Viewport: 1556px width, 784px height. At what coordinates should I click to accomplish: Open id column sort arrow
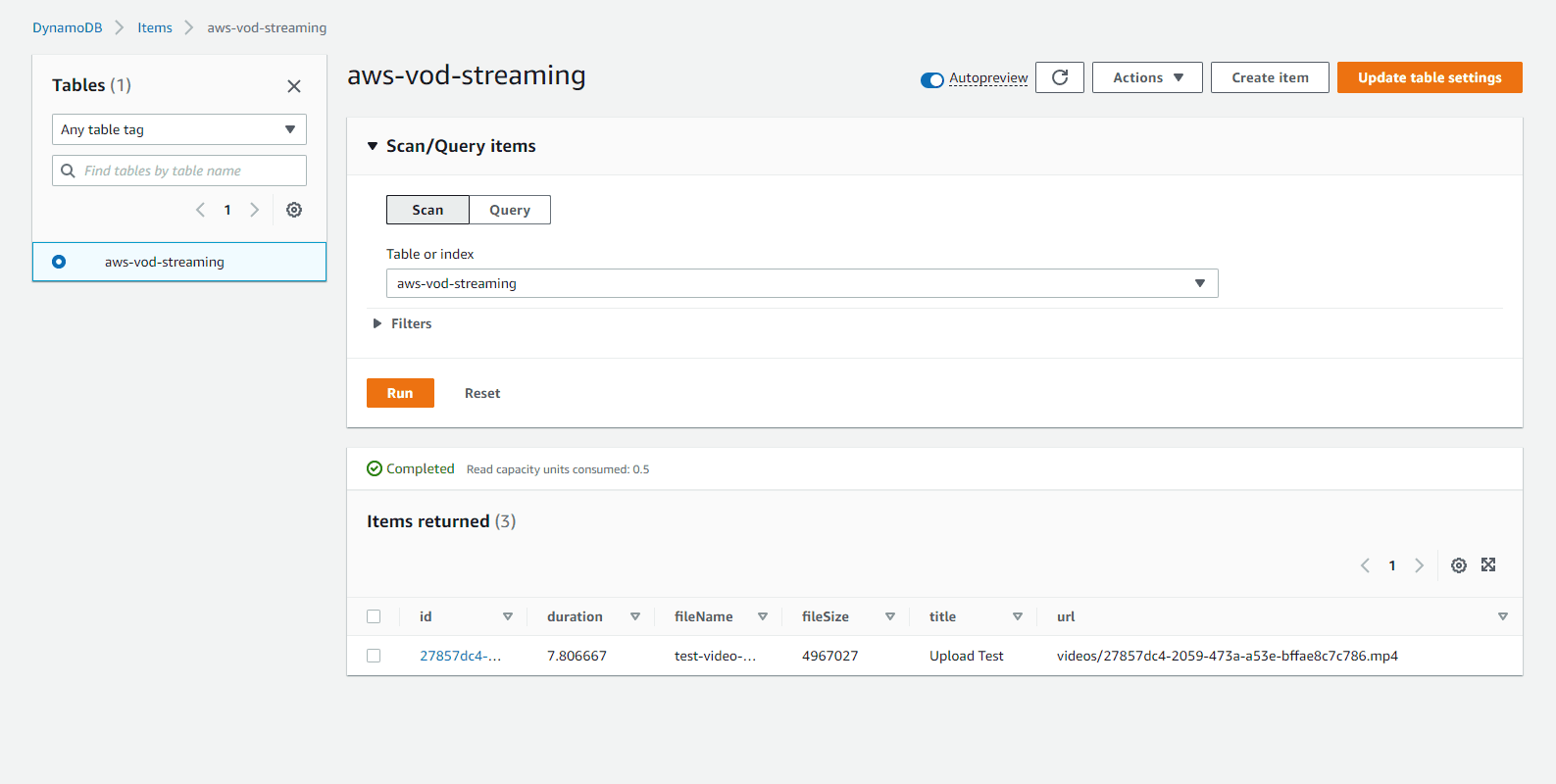click(x=508, y=616)
